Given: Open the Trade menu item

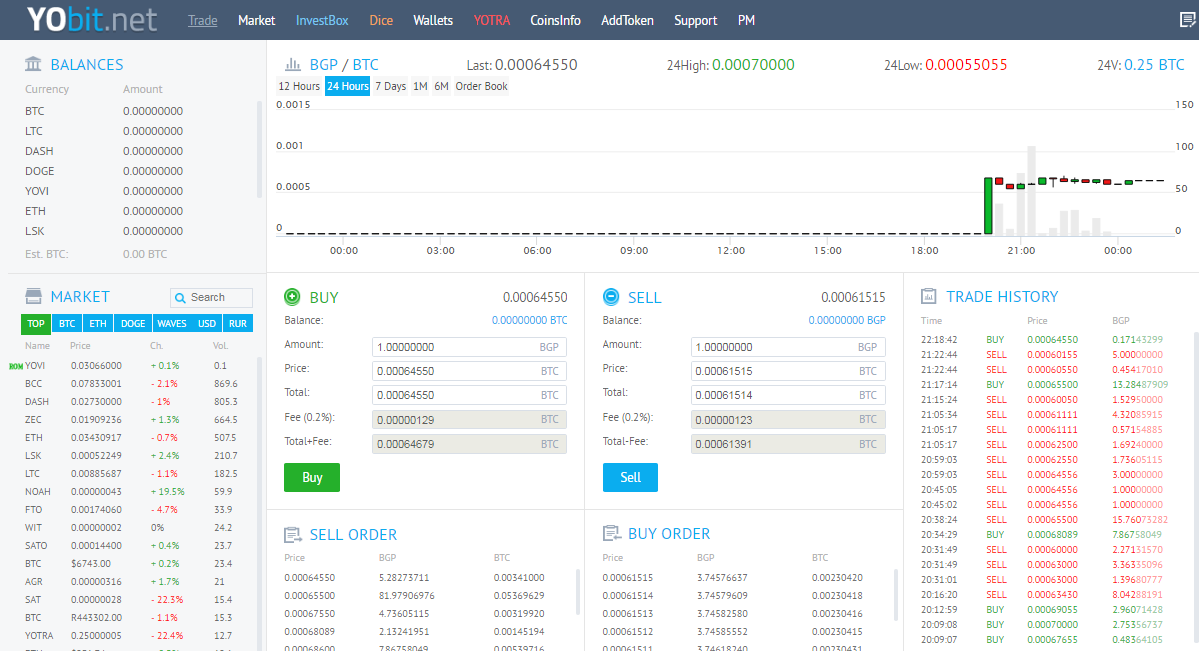Looking at the screenshot, I should 203,21.
